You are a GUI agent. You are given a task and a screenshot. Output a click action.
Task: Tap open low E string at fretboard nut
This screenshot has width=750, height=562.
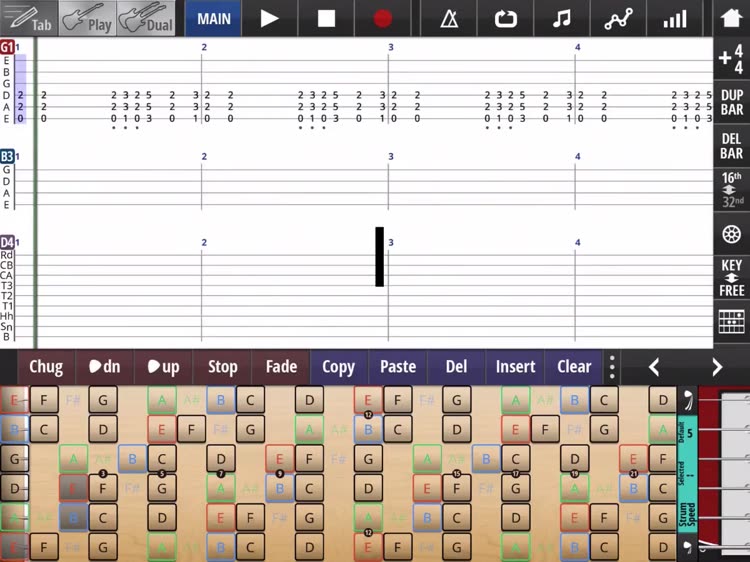tap(13, 546)
